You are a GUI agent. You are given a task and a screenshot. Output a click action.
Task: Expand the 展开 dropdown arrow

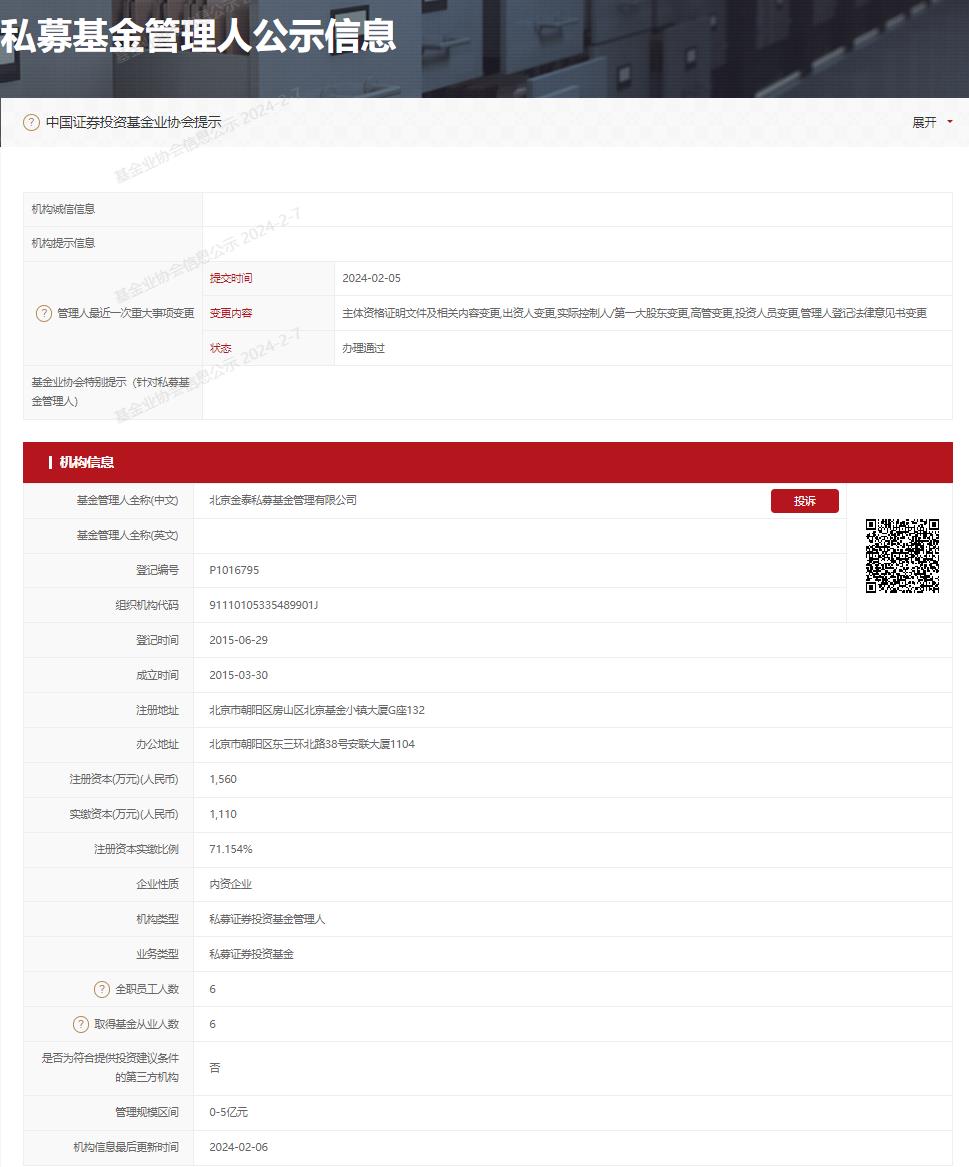[x=950, y=122]
